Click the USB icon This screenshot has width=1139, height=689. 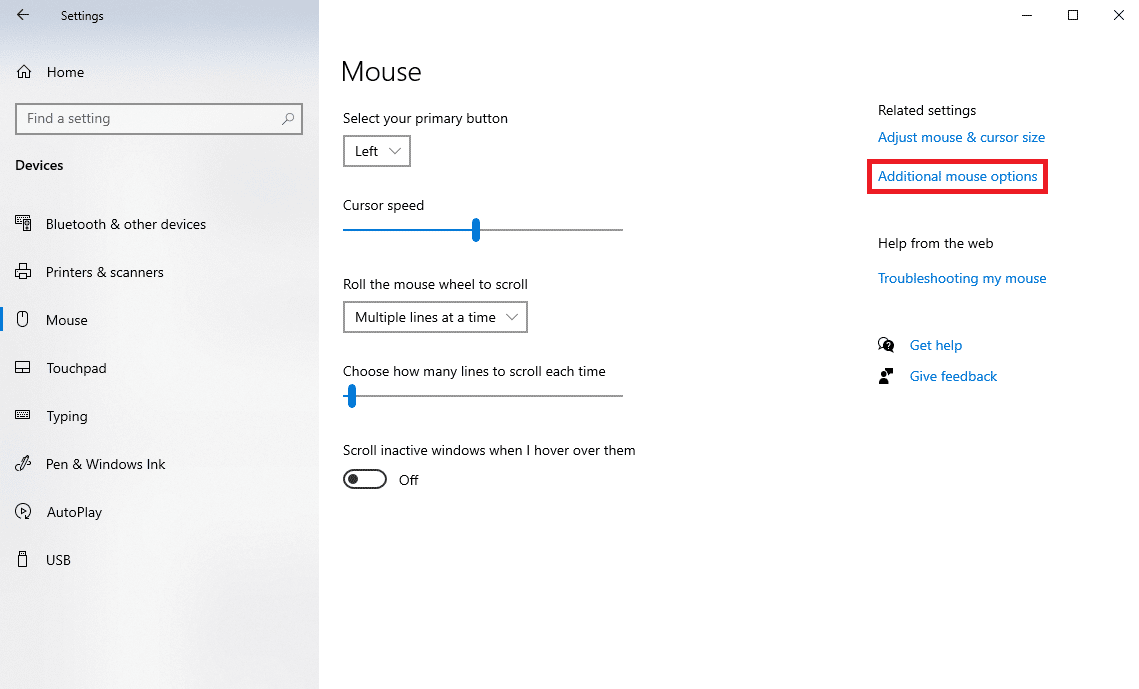[x=23, y=559]
